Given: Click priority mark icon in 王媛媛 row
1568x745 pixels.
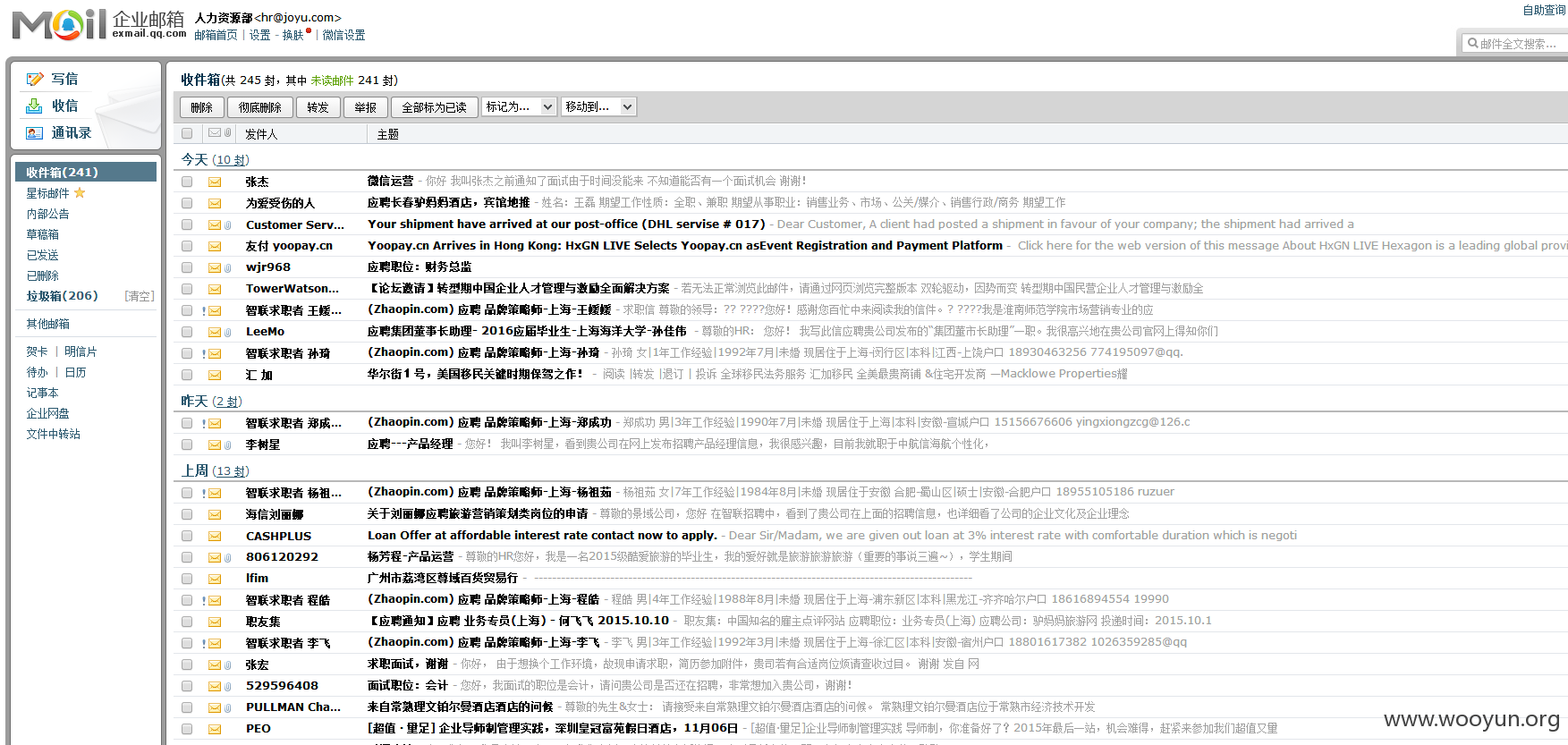Looking at the screenshot, I should click(204, 311).
